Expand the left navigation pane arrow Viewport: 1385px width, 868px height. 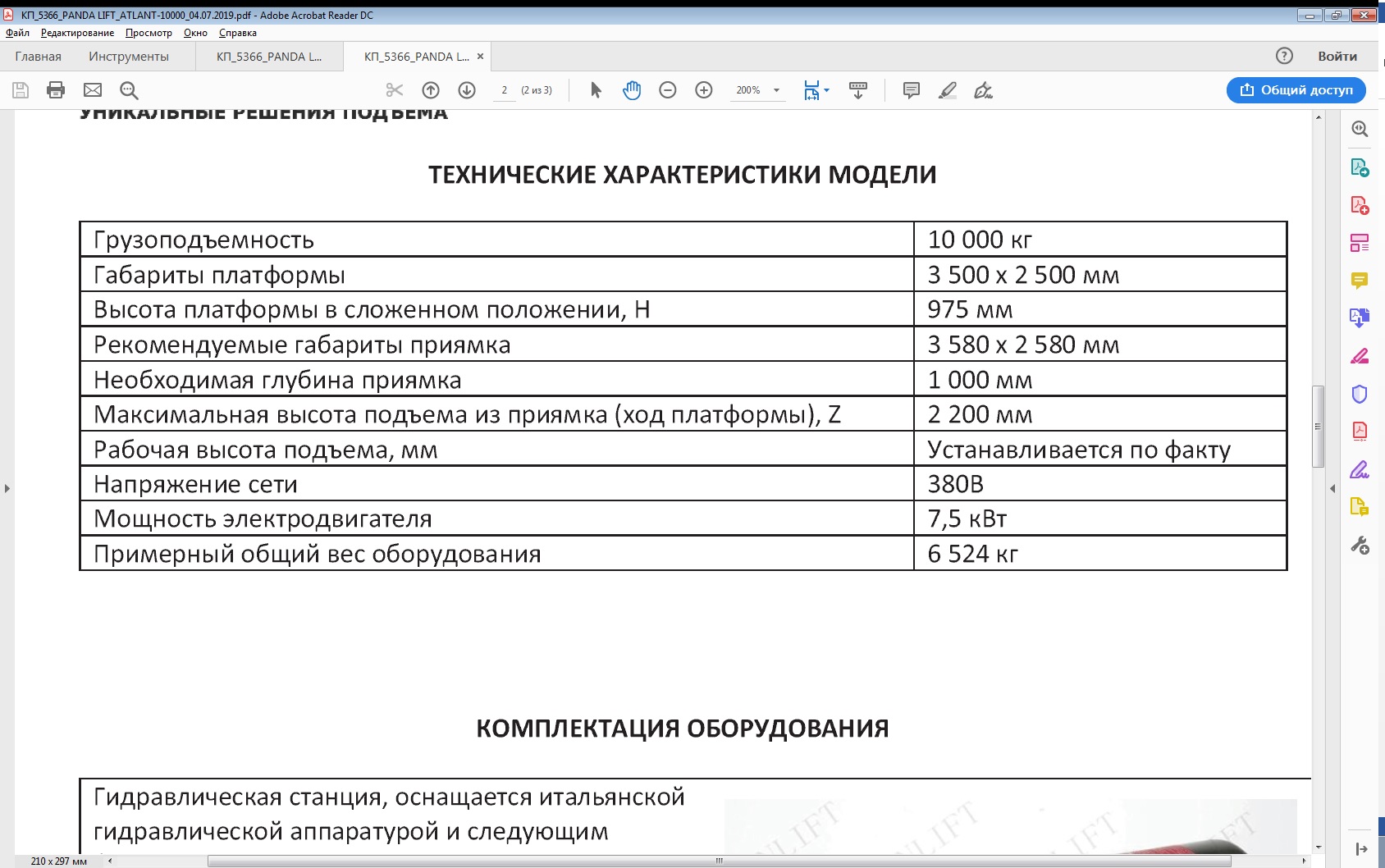(7, 488)
